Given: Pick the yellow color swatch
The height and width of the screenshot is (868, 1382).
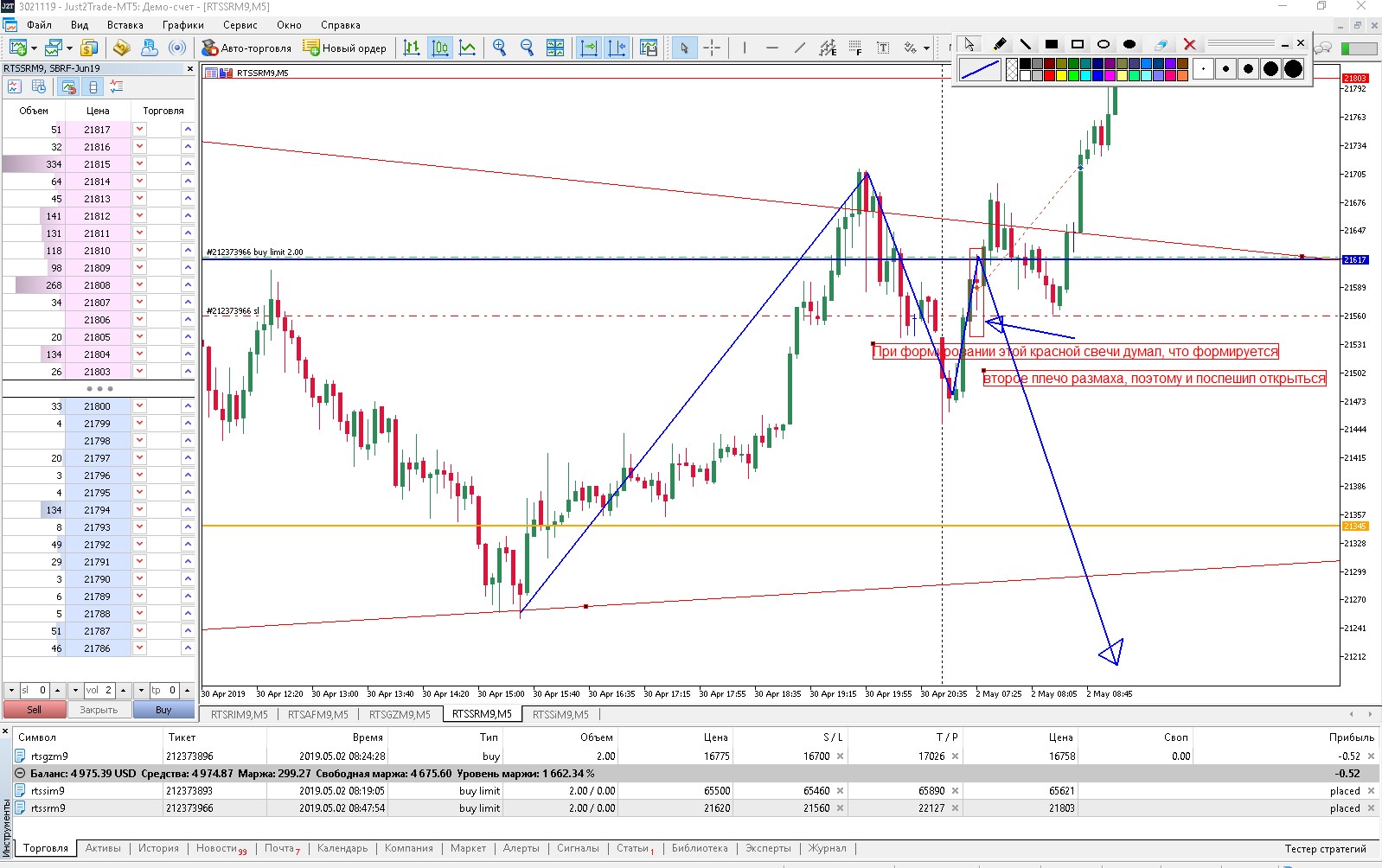Looking at the screenshot, I should [x=1061, y=76].
